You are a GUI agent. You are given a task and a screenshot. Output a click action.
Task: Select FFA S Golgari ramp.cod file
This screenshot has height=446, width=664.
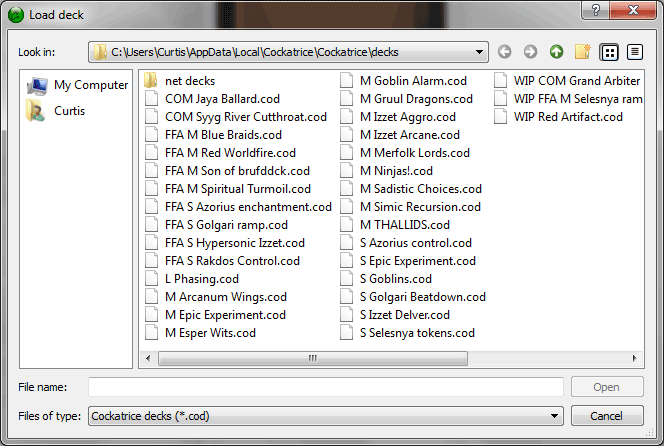[x=216, y=225]
